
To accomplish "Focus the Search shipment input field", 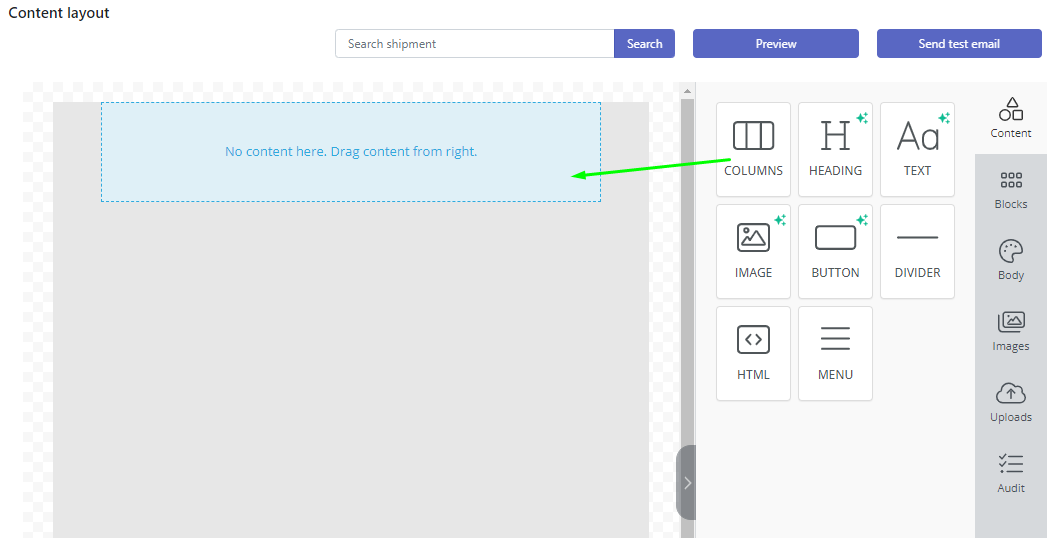I will pyautogui.click(x=475, y=44).
